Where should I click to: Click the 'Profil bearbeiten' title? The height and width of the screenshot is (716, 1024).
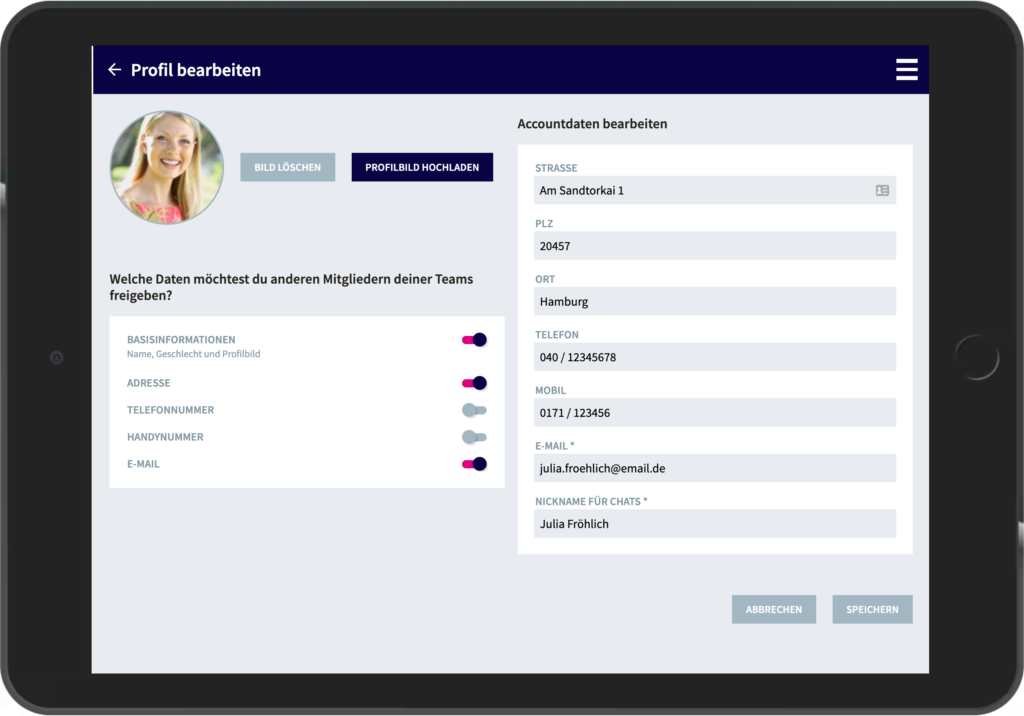196,70
